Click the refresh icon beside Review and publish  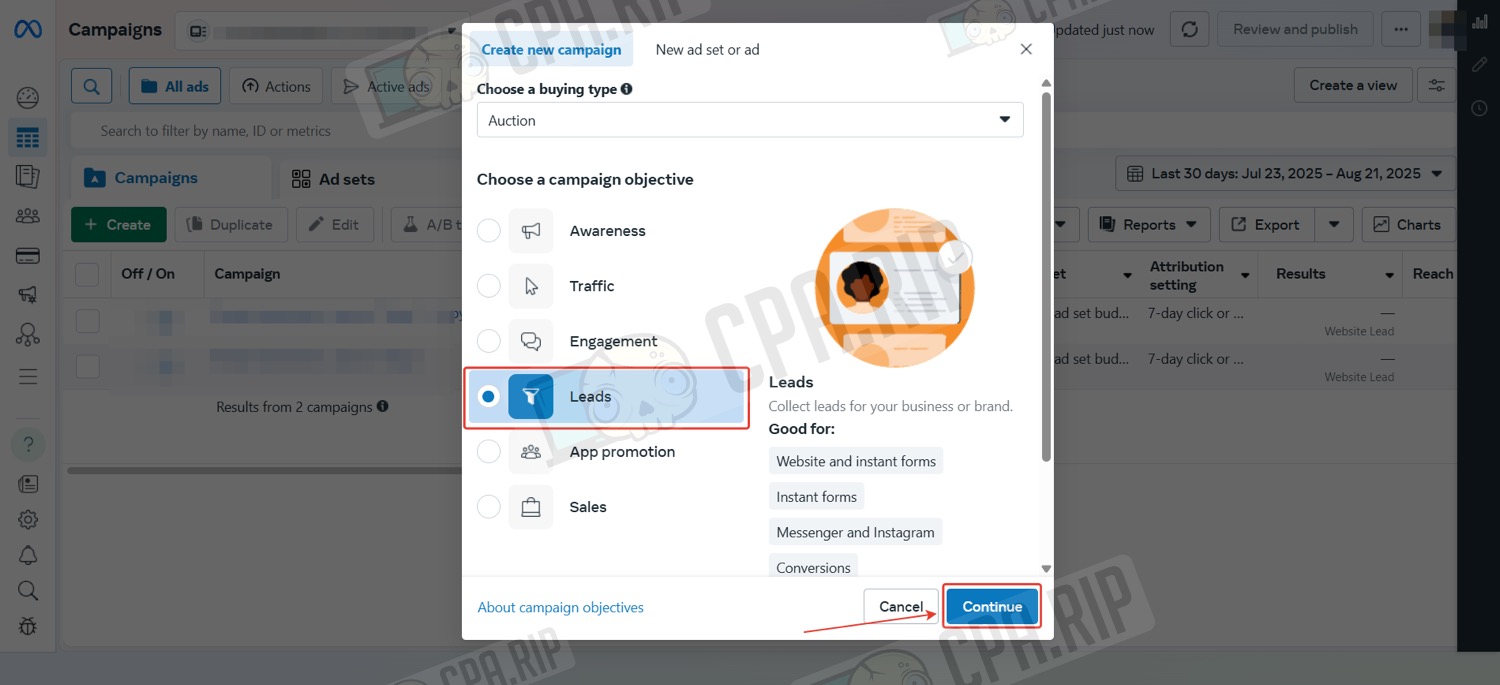(x=1189, y=29)
